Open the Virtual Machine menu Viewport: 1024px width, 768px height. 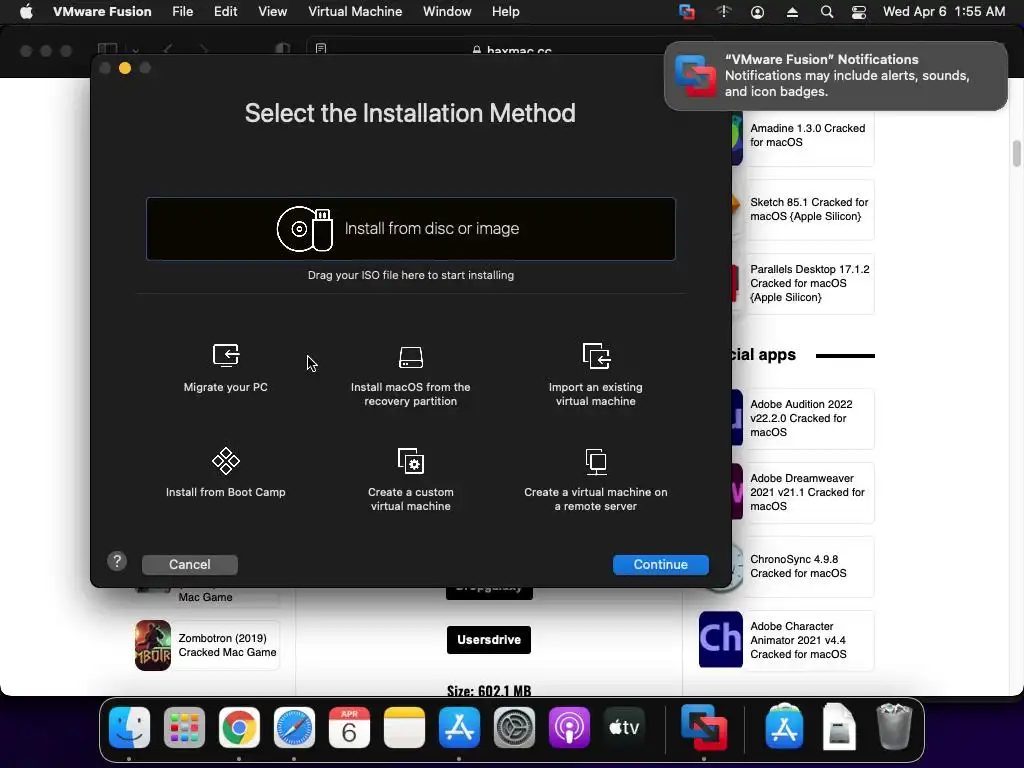click(x=355, y=12)
